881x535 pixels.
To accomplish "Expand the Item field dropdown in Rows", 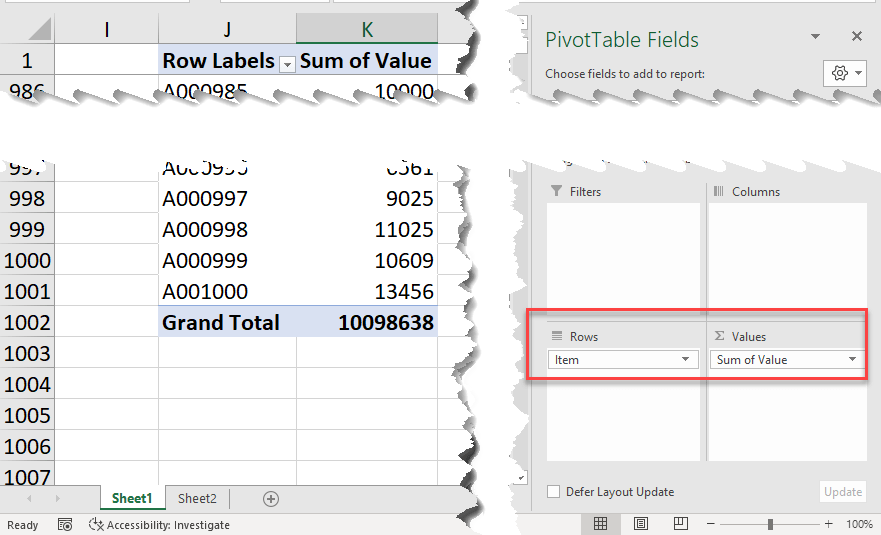I will coord(686,360).
